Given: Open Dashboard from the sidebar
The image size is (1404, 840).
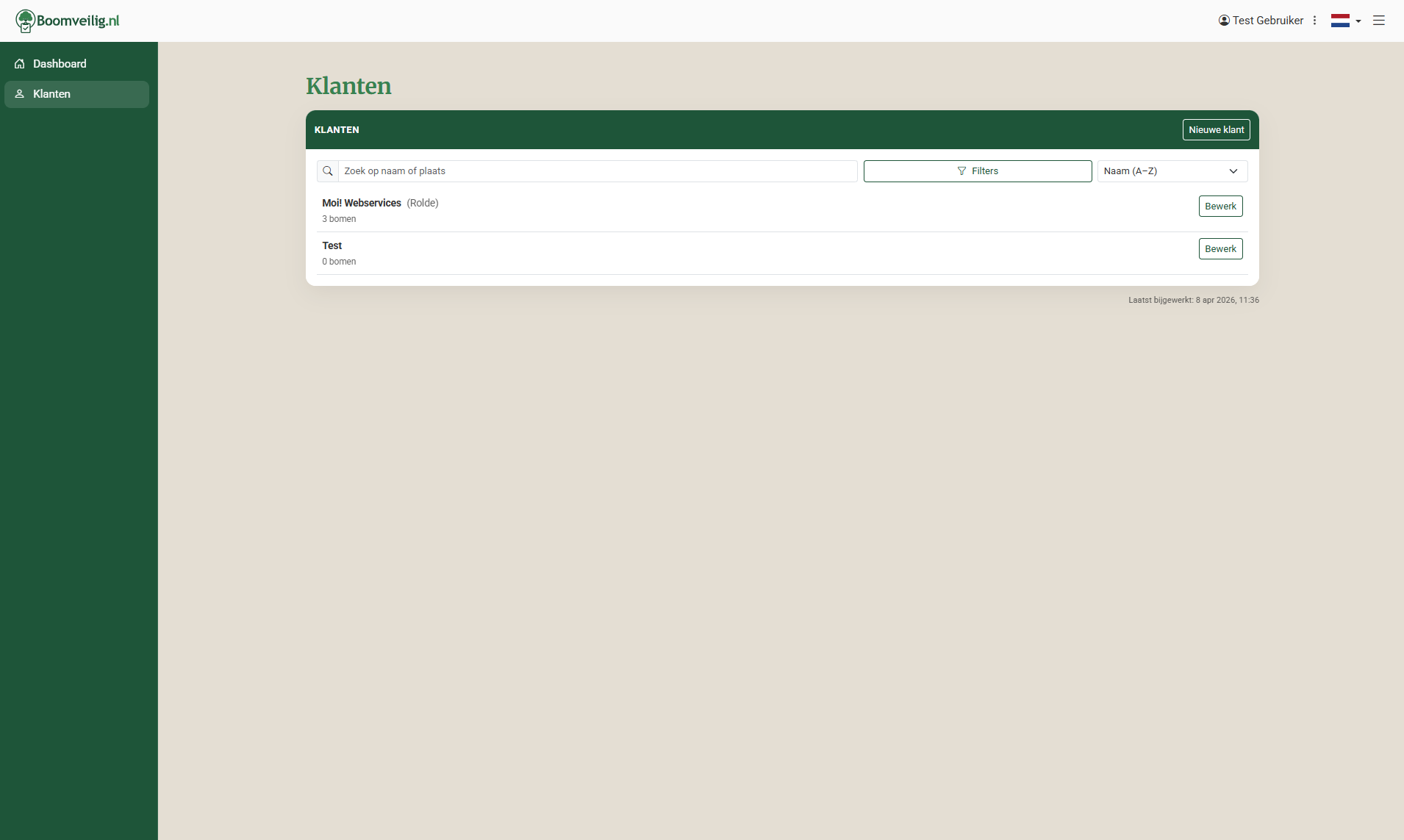Looking at the screenshot, I should (x=60, y=64).
